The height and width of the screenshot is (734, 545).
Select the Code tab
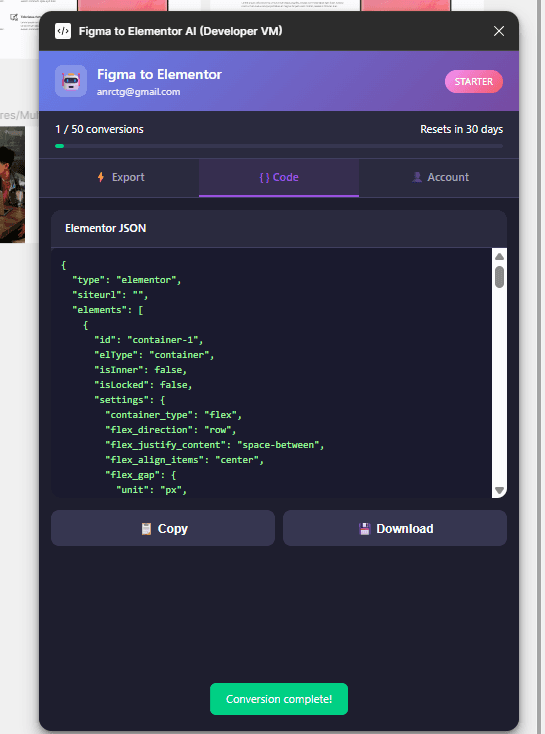[x=279, y=177]
